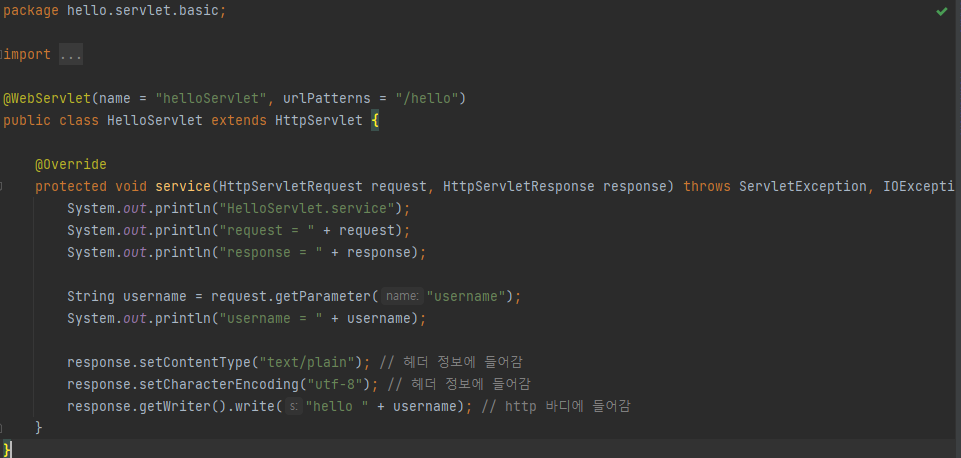Click the "text/plain" string
961x458 pixels.
click(307, 362)
